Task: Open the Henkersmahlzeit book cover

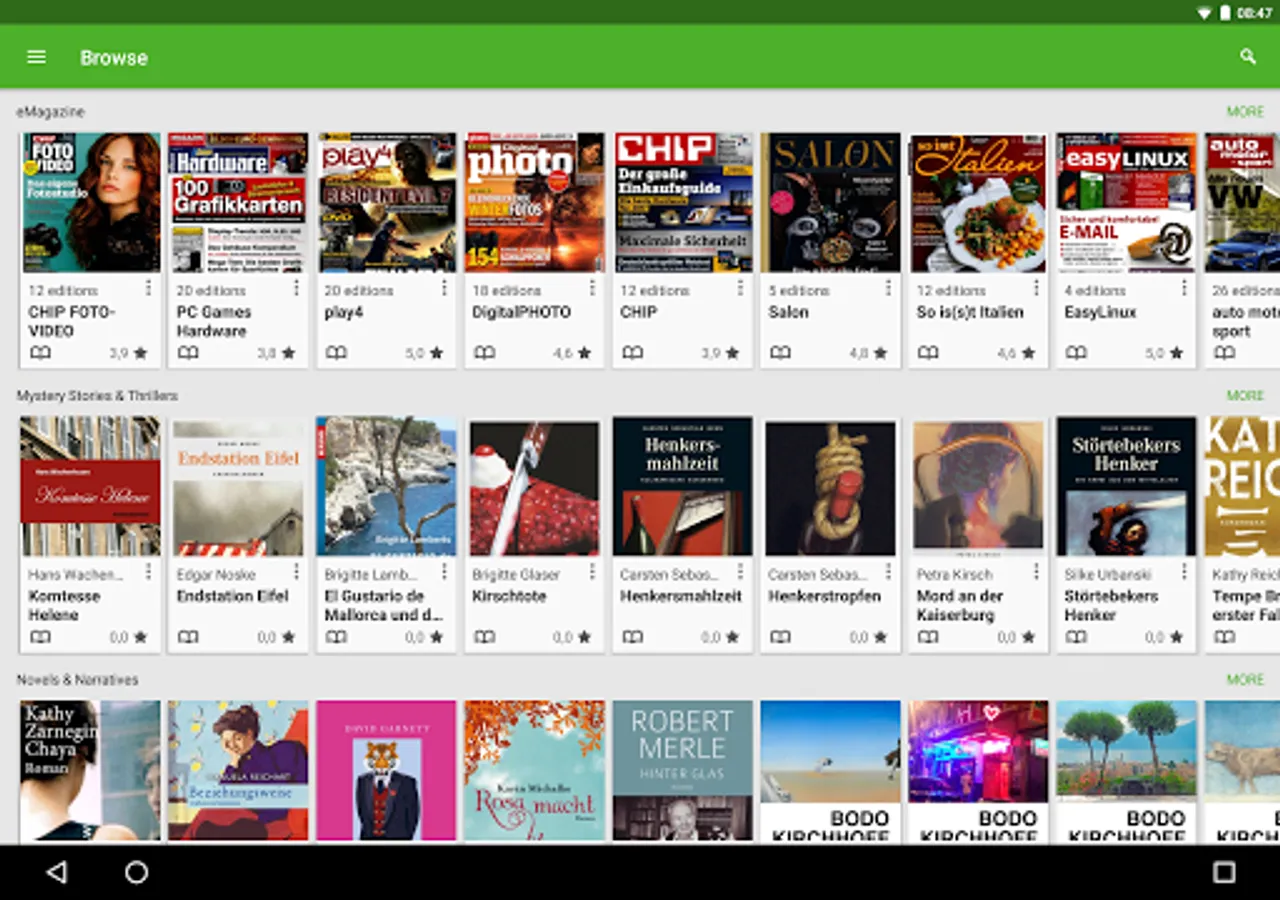Action: (682, 486)
